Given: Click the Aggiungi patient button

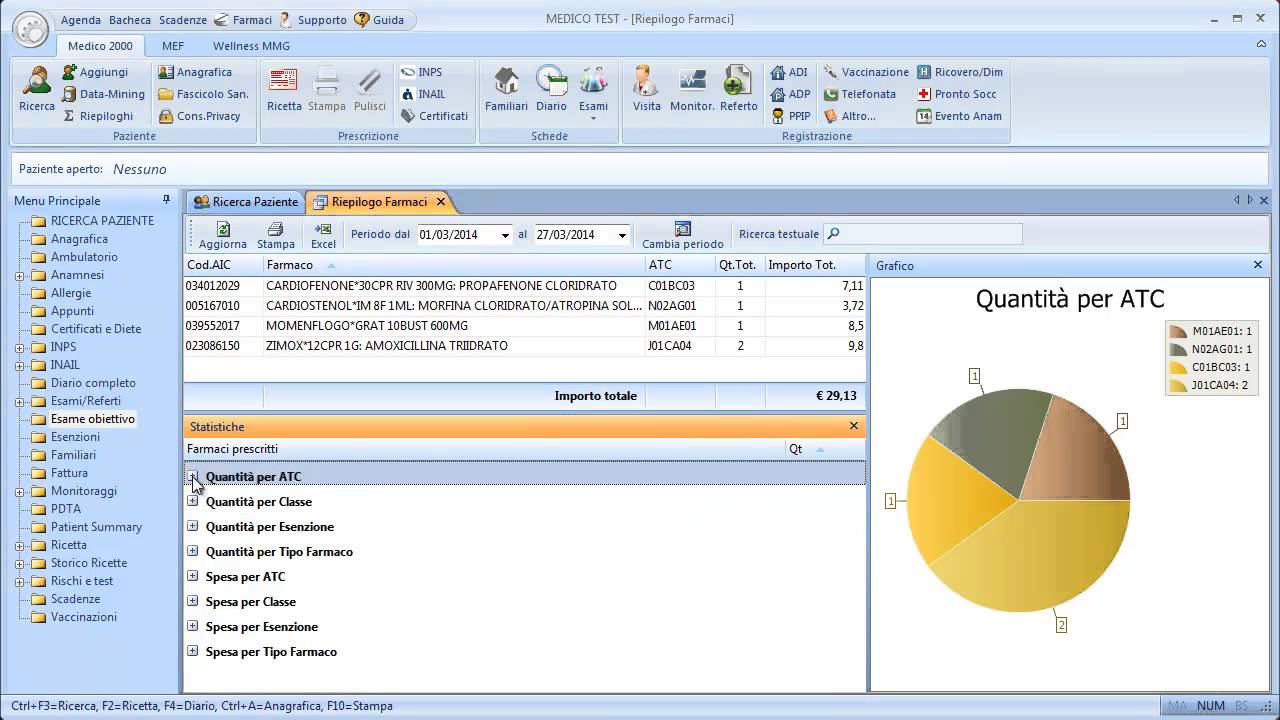Looking at the screenshot, I should click(95, 72).
